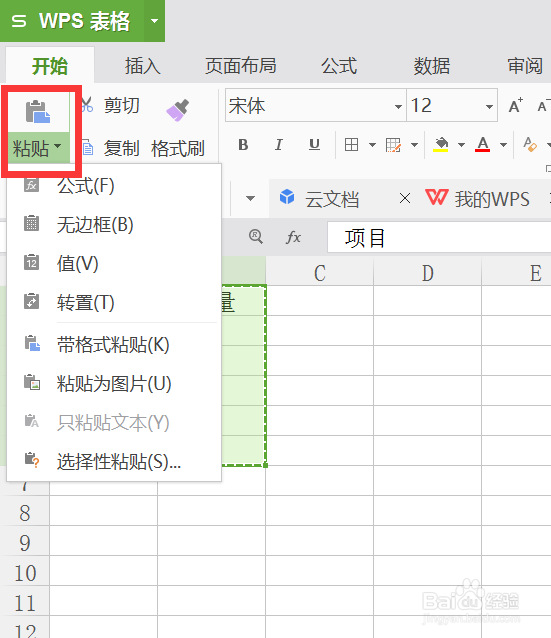Select 粘贴为图片(U) menu item
The height and width of the screenshot is (638, 551).
(x=114, y=384)
